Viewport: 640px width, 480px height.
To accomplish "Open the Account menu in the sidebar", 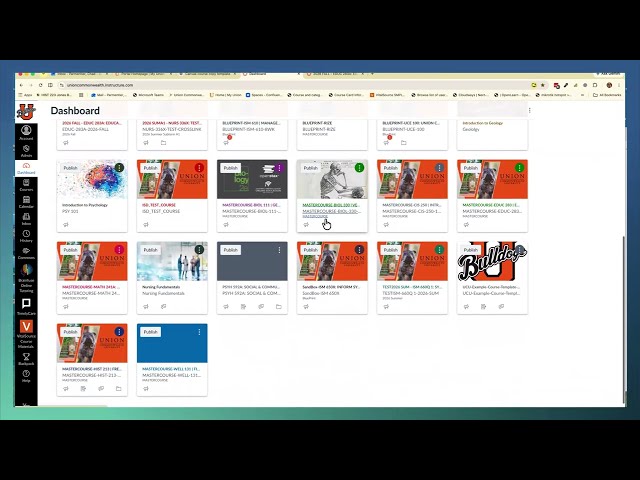I will [26, 133].
